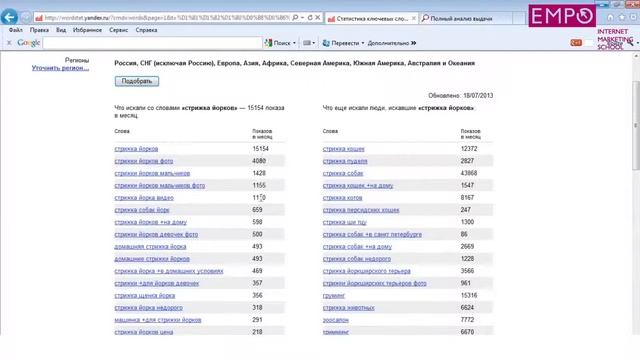Image resolution: width=640 pixels, height=360 pixels.
Task: Click the browser Forward arrow button
Action: [x=26, y=18]
